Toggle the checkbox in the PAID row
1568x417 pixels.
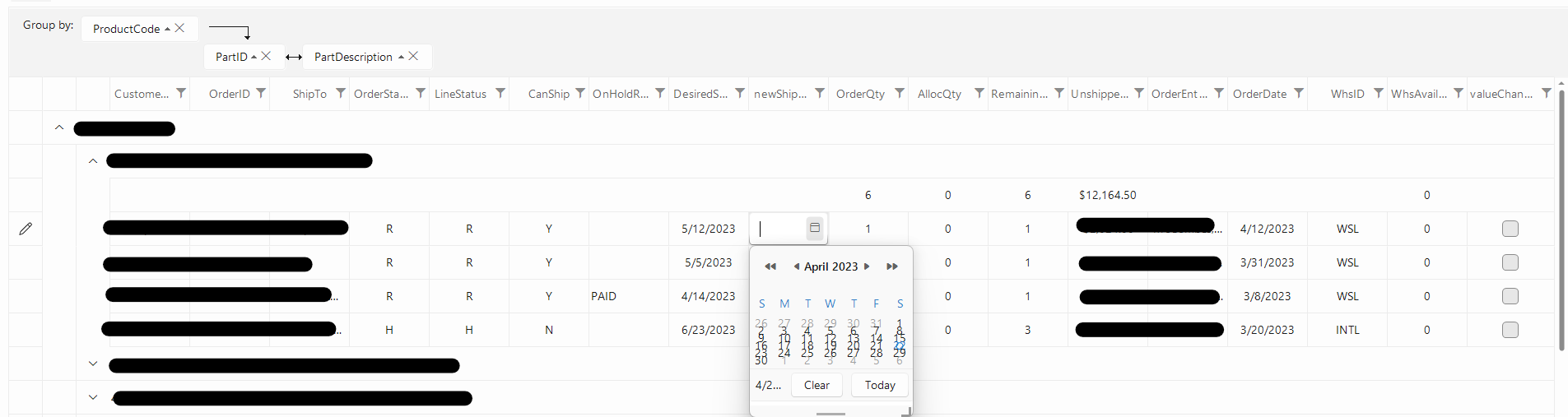(x=1510, y=296)
